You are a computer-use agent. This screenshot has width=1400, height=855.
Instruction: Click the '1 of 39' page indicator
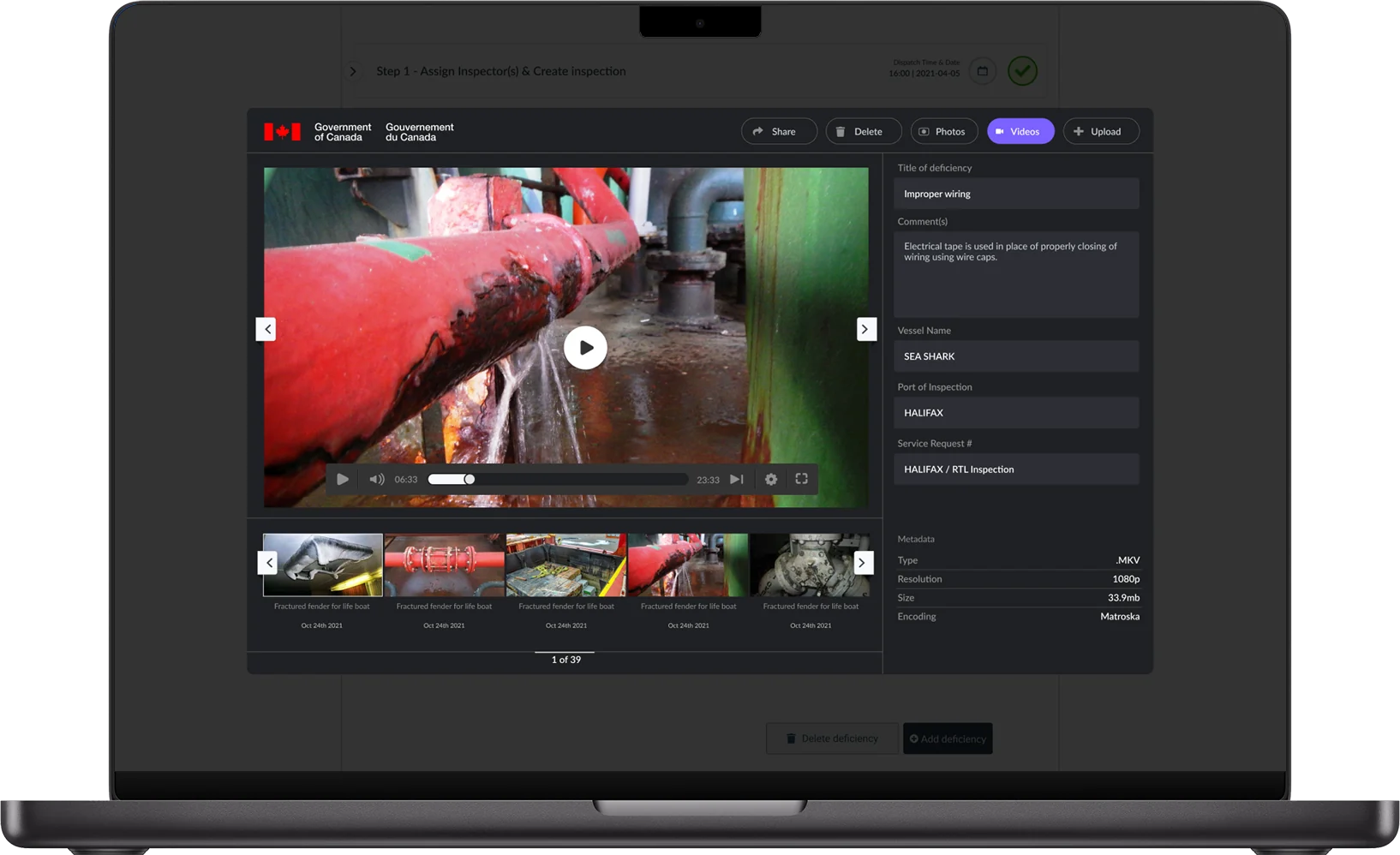pyautogui.click(x=565, y=660)
